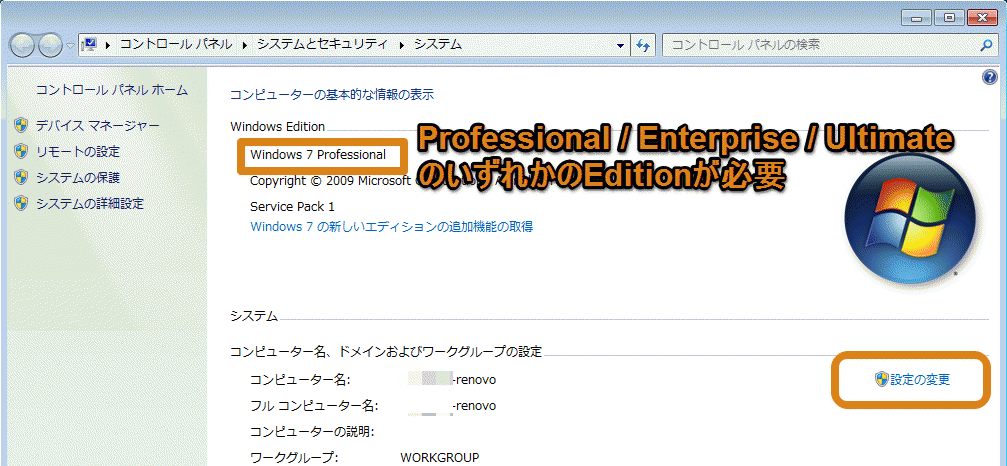This screenshot has width=1007, height=466.
Task: Open システムの保護 link
Action: coord(78,177)
